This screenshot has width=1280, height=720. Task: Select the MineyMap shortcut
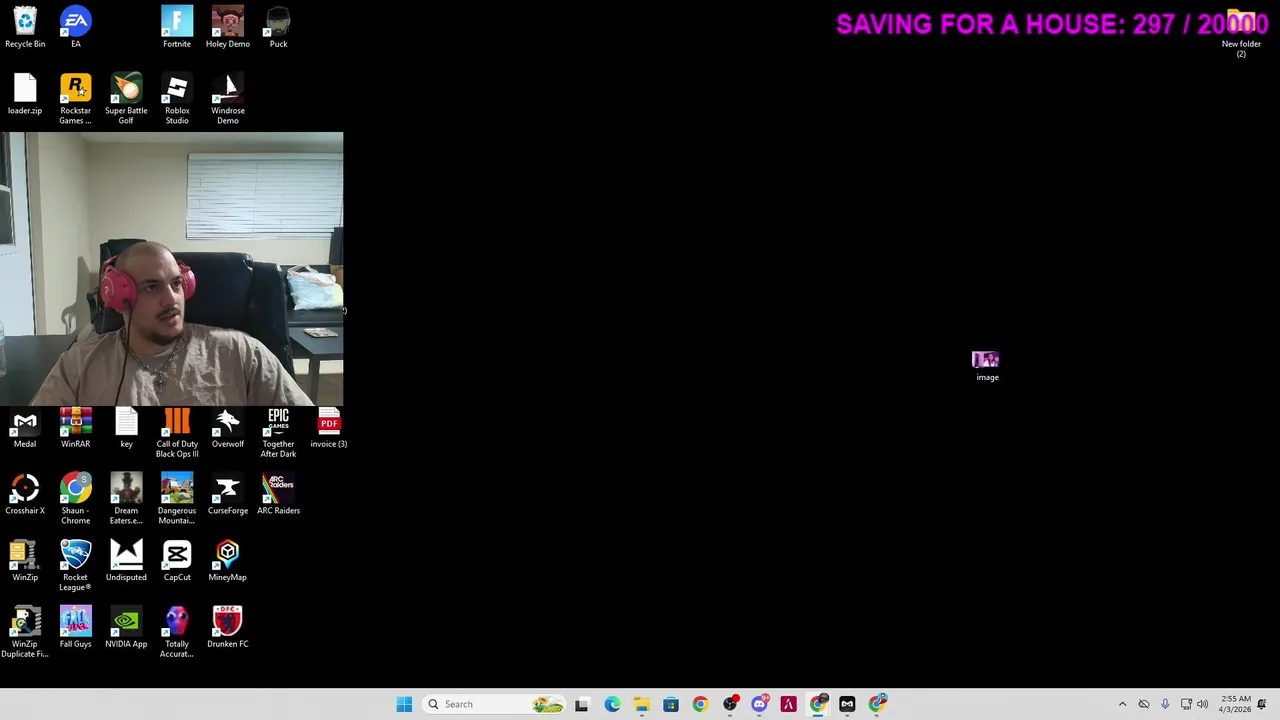tap(228, 561)
